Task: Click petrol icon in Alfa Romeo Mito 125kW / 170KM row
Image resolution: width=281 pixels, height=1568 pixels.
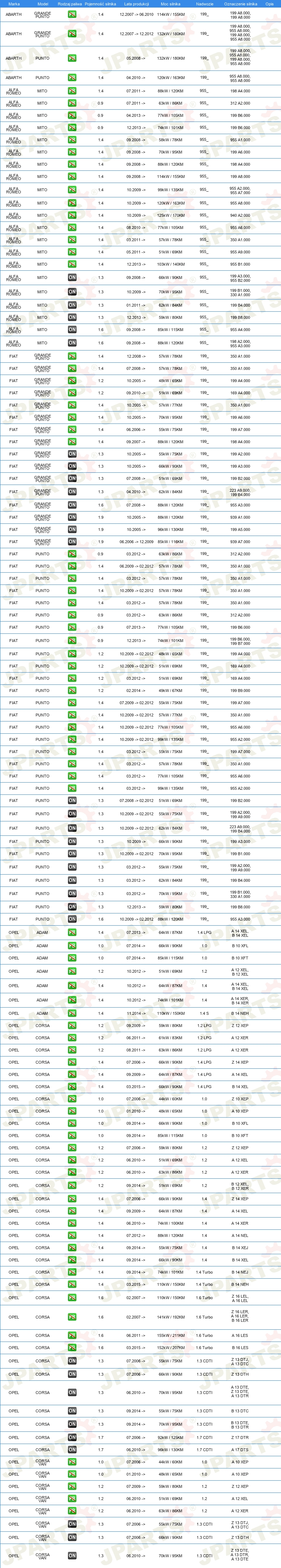Action: (72, 215)
